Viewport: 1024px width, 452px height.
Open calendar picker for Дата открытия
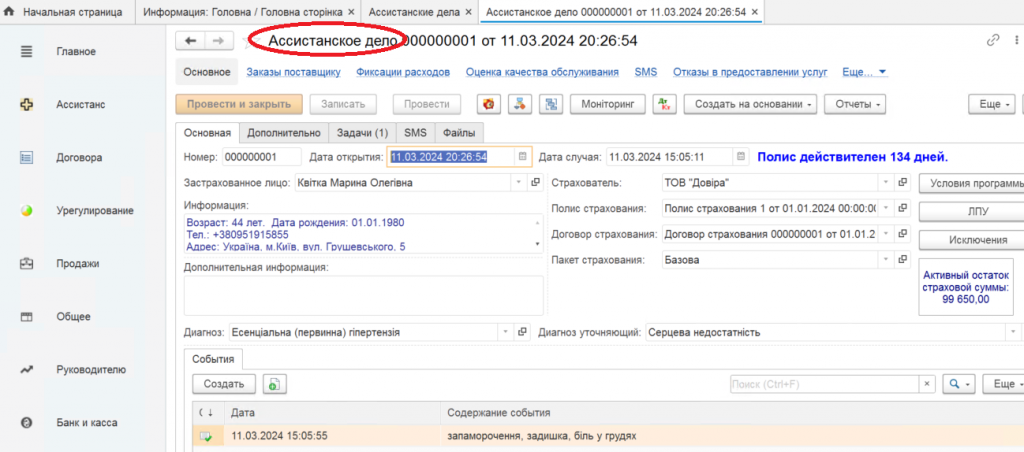point(522,157)
